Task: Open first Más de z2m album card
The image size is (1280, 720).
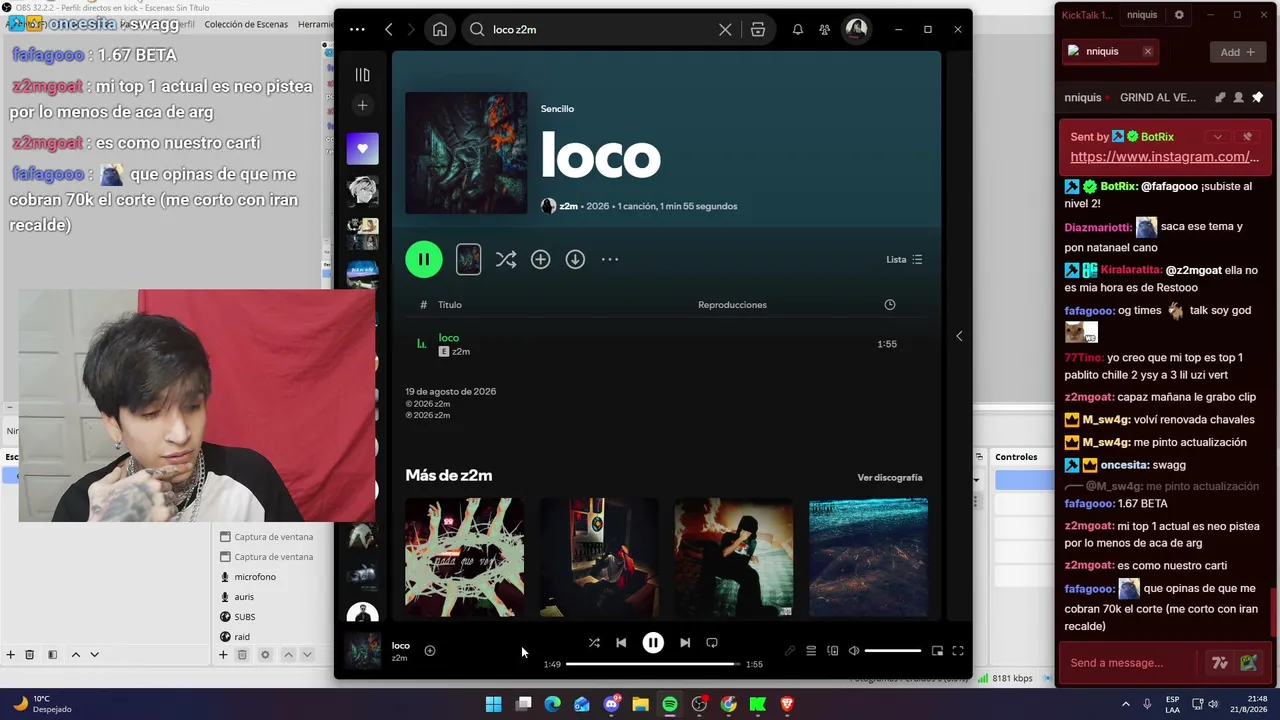Action: pyautogui.click(x=464, y=557)
